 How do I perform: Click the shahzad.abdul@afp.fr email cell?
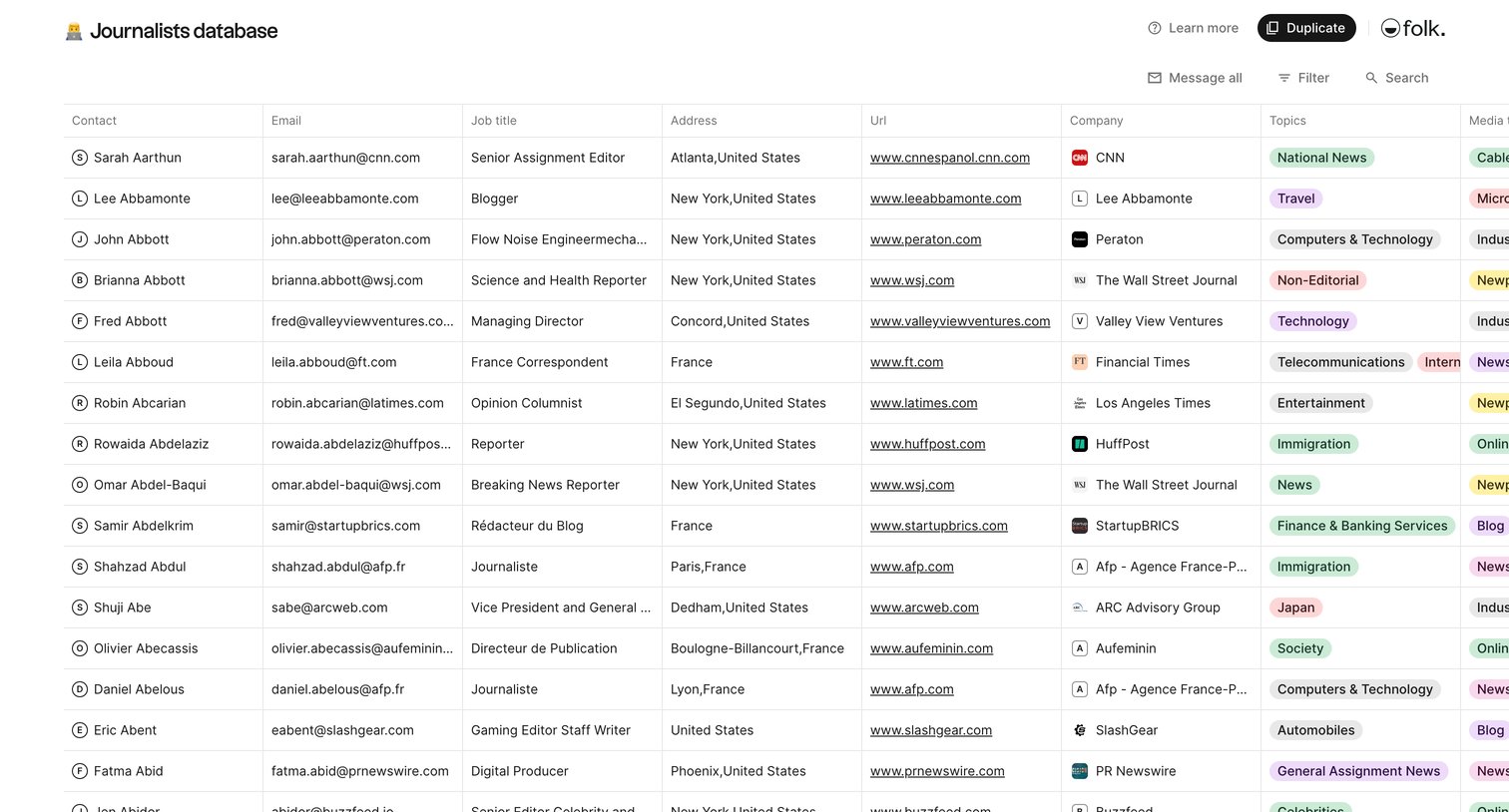click(362, 567)
